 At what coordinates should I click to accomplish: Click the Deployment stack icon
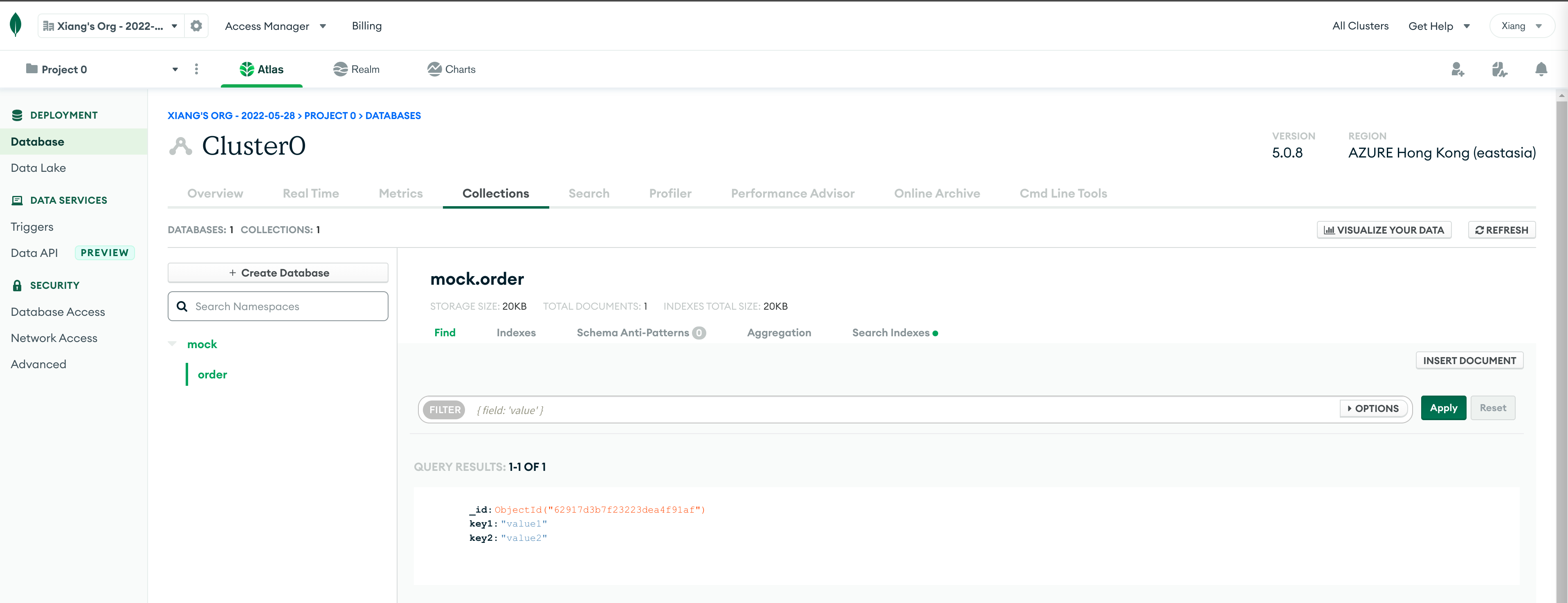click(x=17, y=115)
